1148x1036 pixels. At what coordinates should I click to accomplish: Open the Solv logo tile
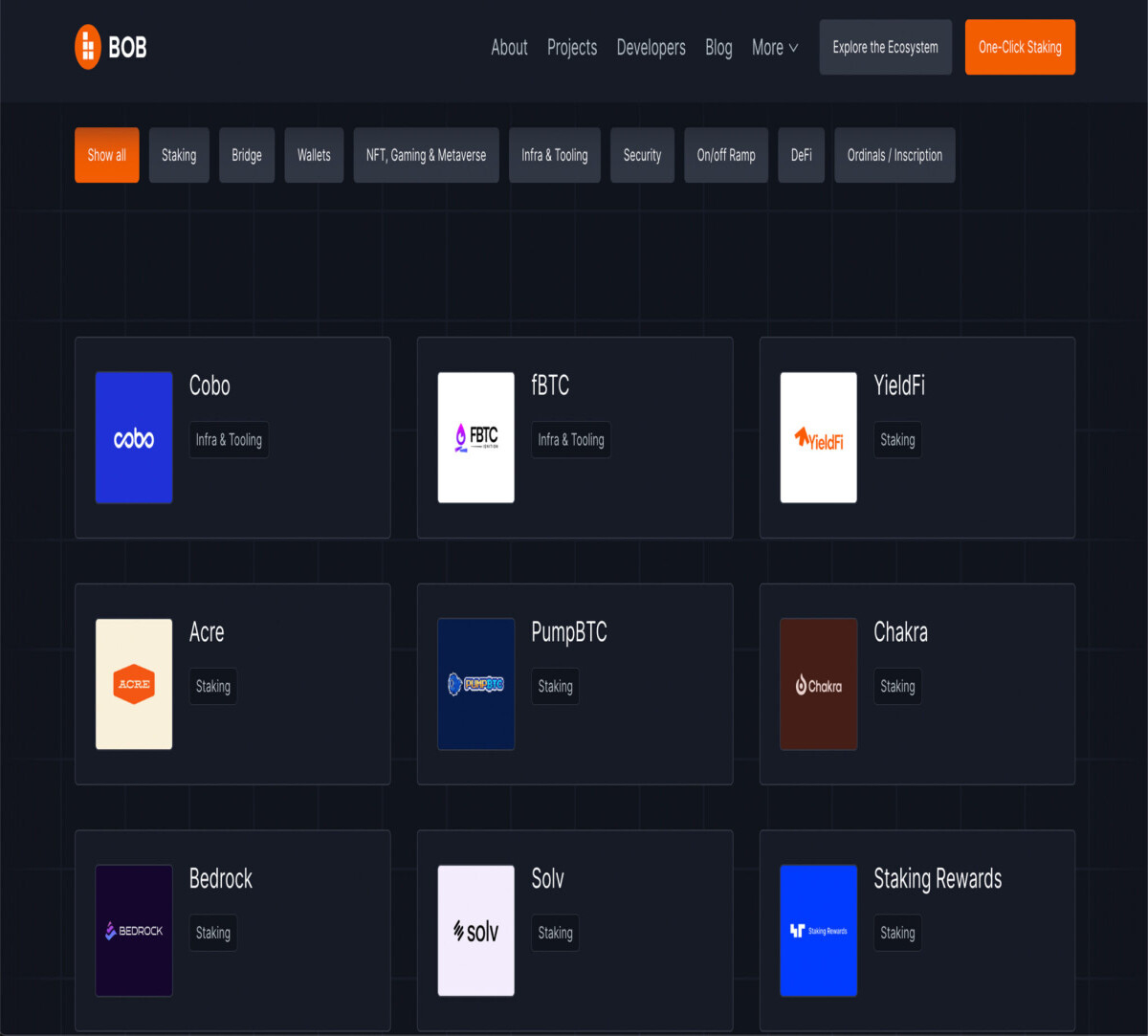pyautogui.click(x=476, y=931)
